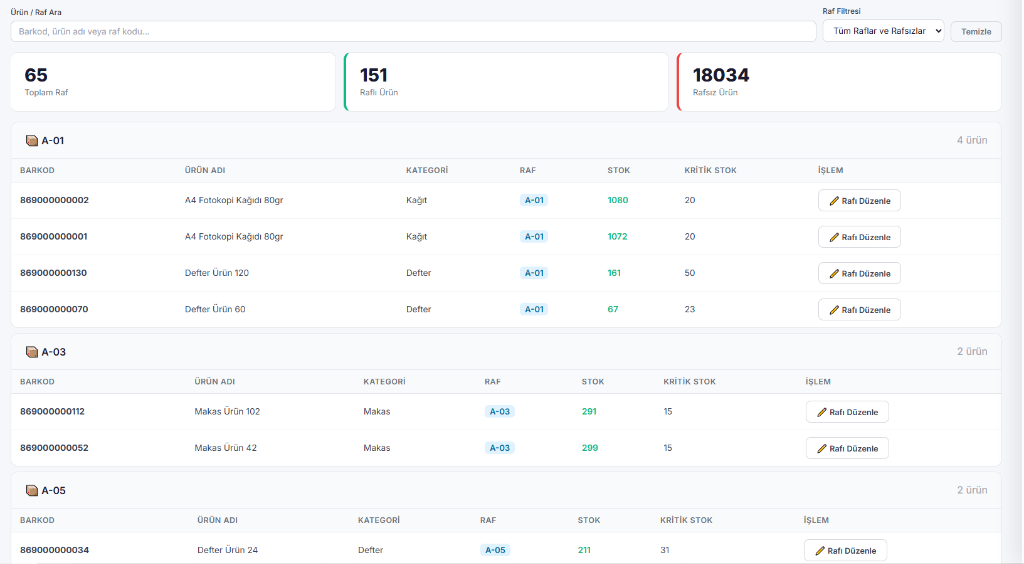This screenshot has width=1024, height=564.
Task: Click the STOK column header in A-01 table
Action: (x=618, y=170)
